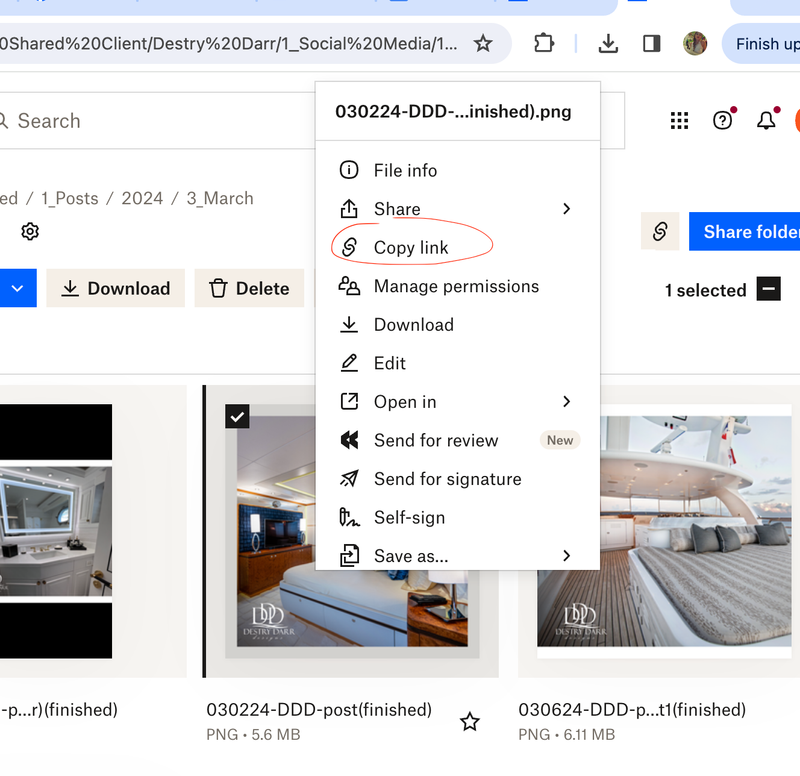Star the 030224-DDD-post(finished) file
Viewport: 800px width, 776px height.
point(470,721)
